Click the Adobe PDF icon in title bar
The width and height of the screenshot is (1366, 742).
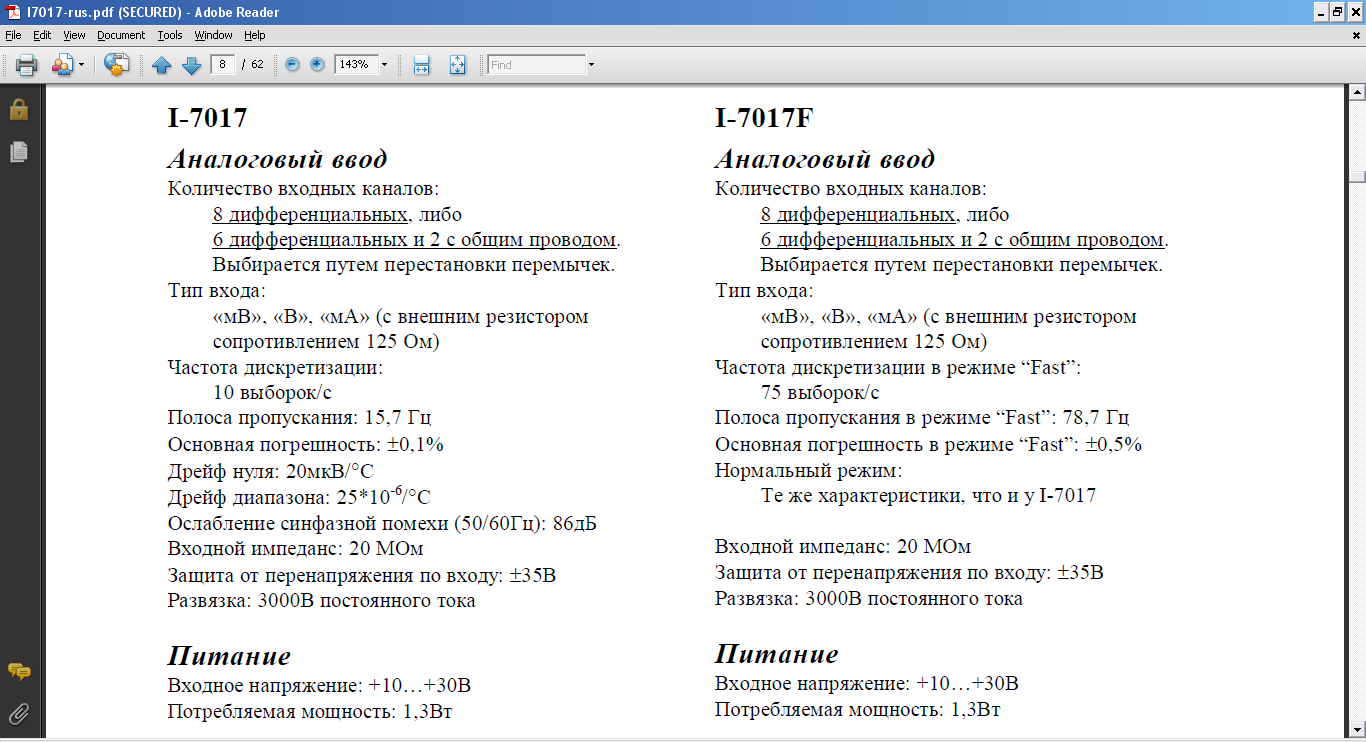pyautogui.click(x=13, y=12)
